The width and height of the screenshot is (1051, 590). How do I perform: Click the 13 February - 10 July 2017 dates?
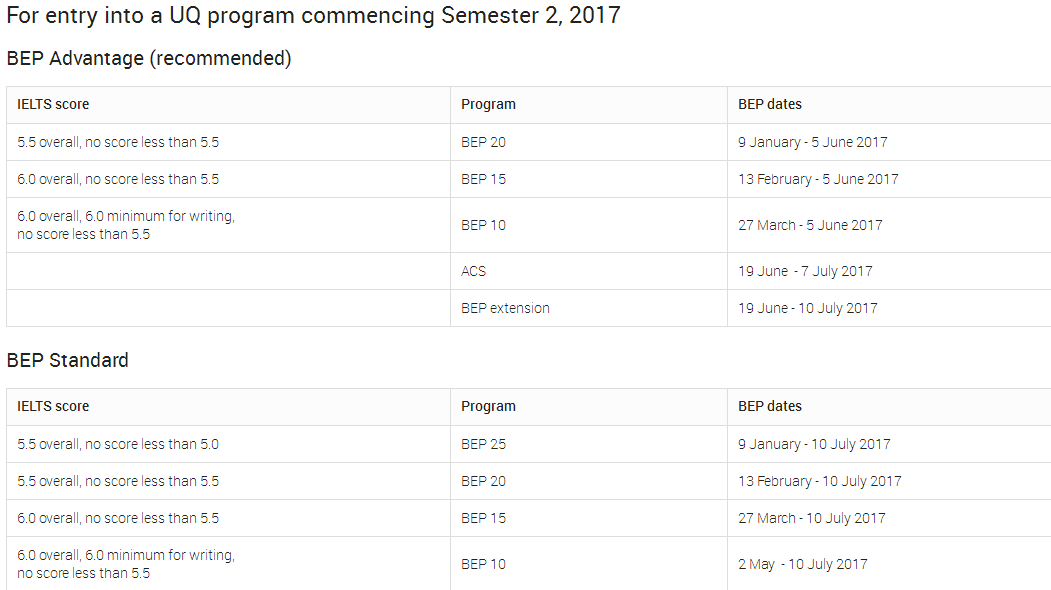(x=819, y=481)
